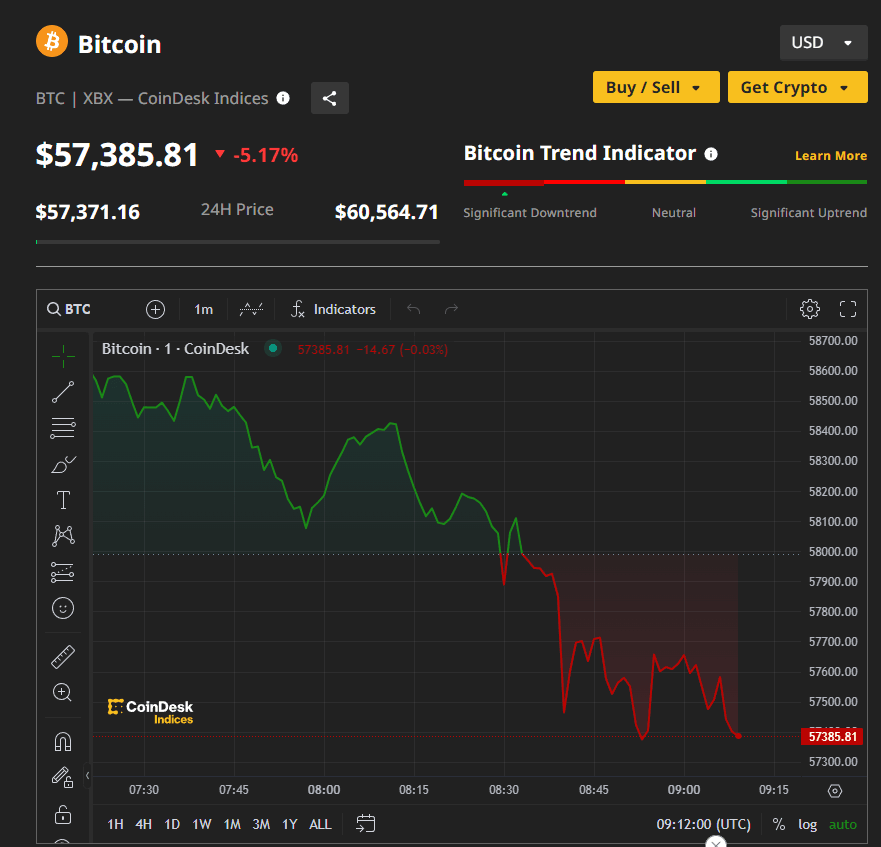Click the Bitcoin · 1 · CoinDesk legend title

175,348
